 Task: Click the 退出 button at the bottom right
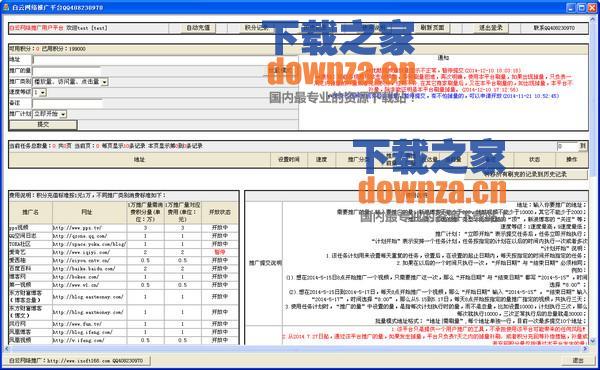click(578, 360)
